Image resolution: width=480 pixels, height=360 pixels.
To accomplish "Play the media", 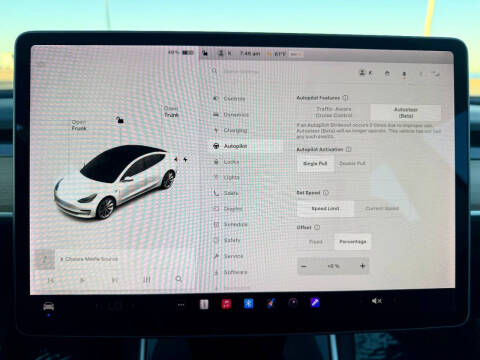I will [82, 280].
